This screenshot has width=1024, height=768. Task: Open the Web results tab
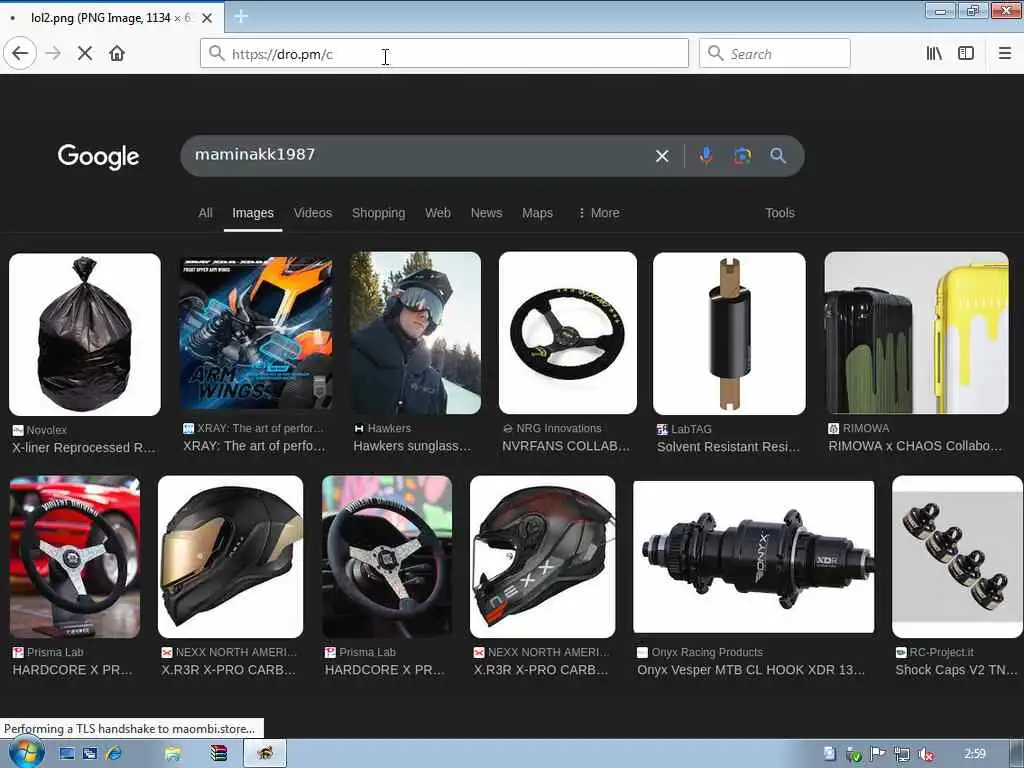[438, 213]
